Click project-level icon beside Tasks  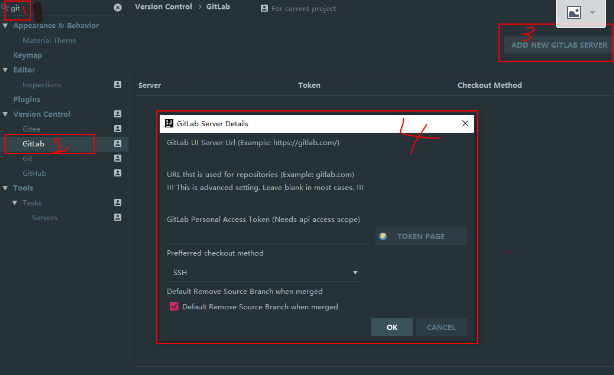pos(117,202)
